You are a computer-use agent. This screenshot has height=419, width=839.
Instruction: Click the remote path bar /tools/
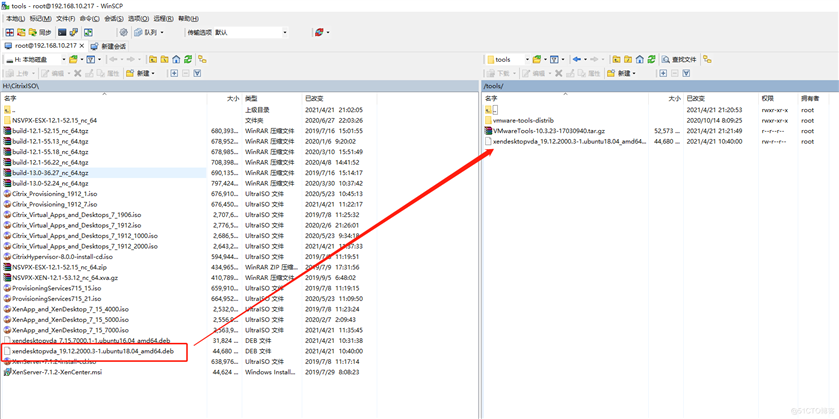[x=660, y=86]
